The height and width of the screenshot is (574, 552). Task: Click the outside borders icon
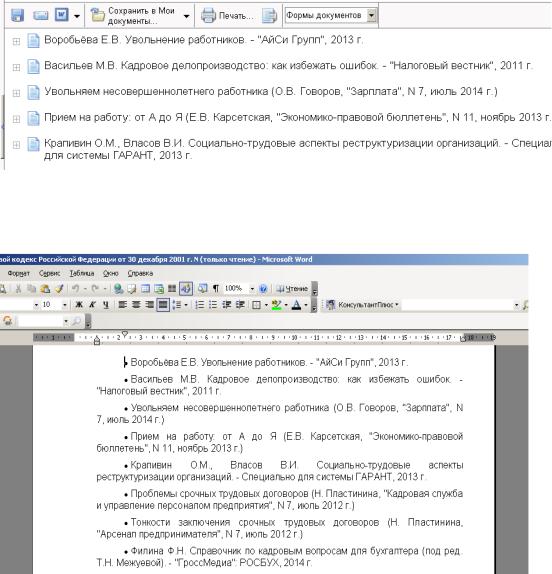coord(257,305)
